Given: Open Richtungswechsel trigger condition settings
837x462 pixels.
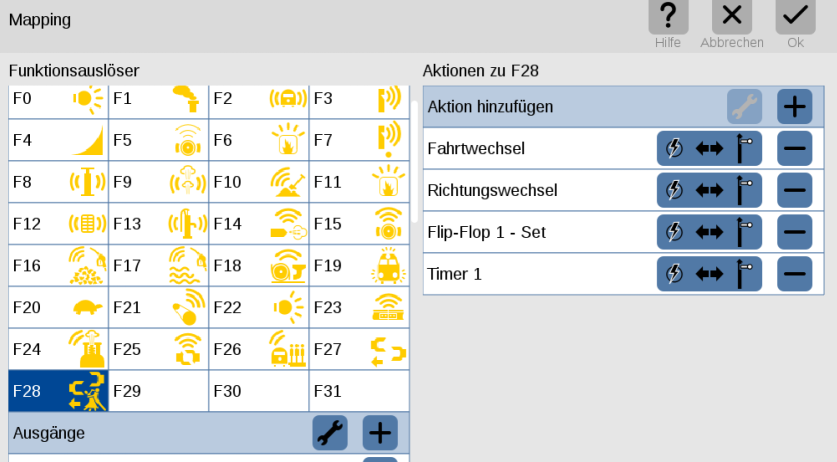Looking at the screenshot, I should click(x=709, y=190).
